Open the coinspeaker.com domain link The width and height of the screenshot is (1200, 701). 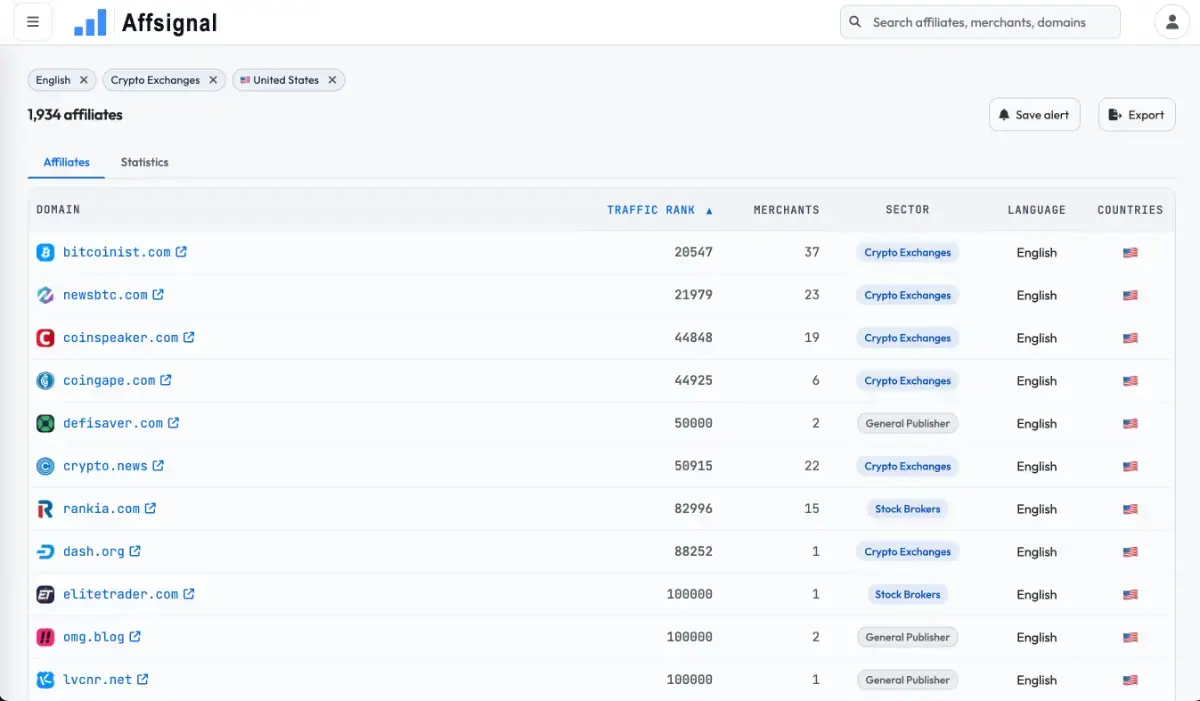(x=121, y=338)
